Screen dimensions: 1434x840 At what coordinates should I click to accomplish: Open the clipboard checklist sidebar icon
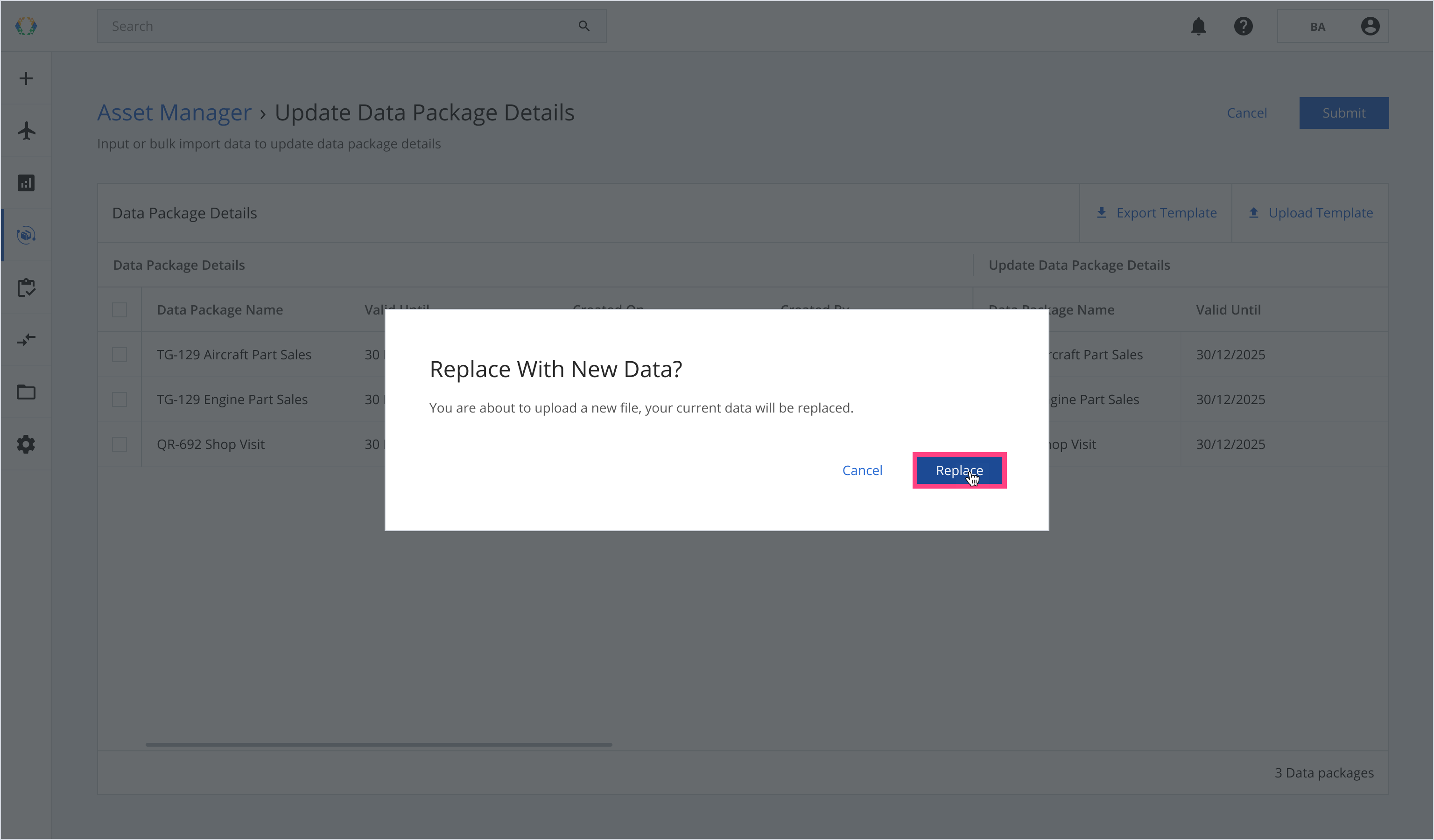click(26, 288)
